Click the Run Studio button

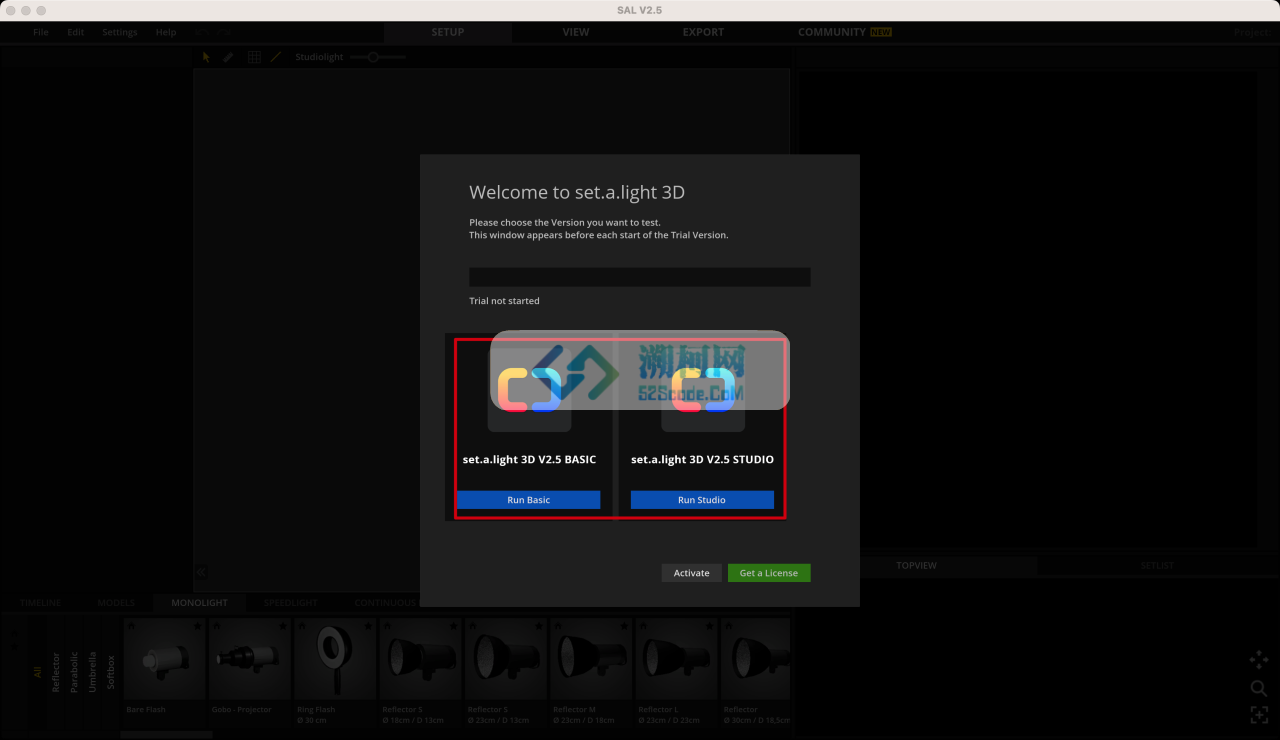pos(702,500)
